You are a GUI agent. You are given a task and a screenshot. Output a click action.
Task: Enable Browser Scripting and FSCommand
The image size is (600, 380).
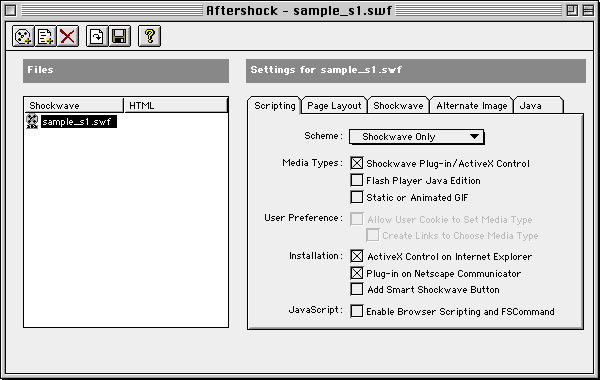[357, 311]
